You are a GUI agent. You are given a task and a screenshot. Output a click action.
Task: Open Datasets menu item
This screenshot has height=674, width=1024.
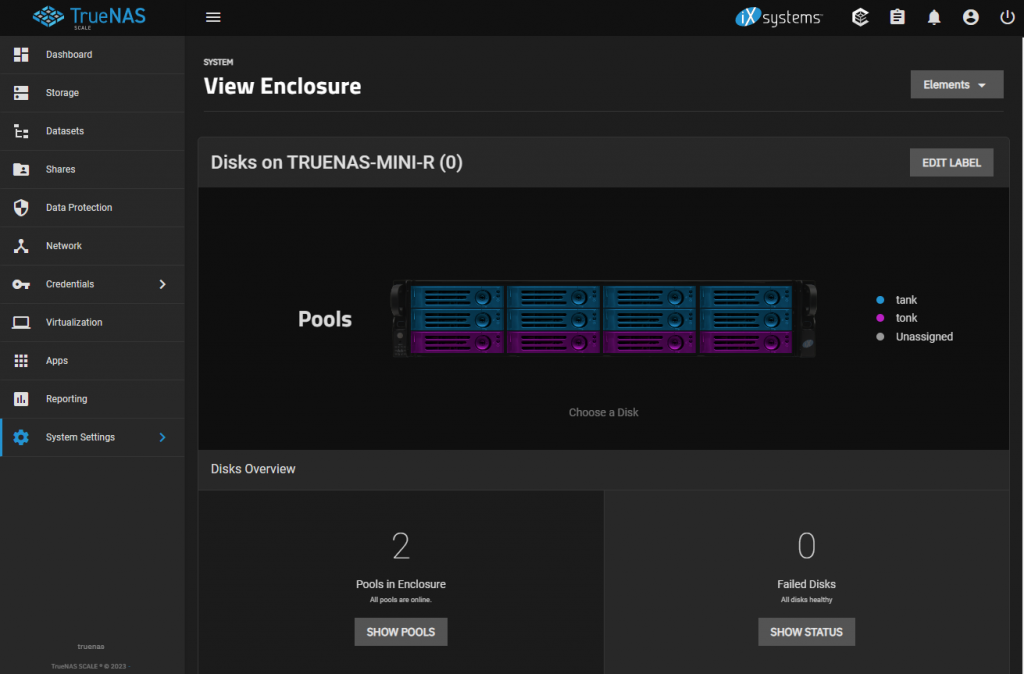point(92,131)
